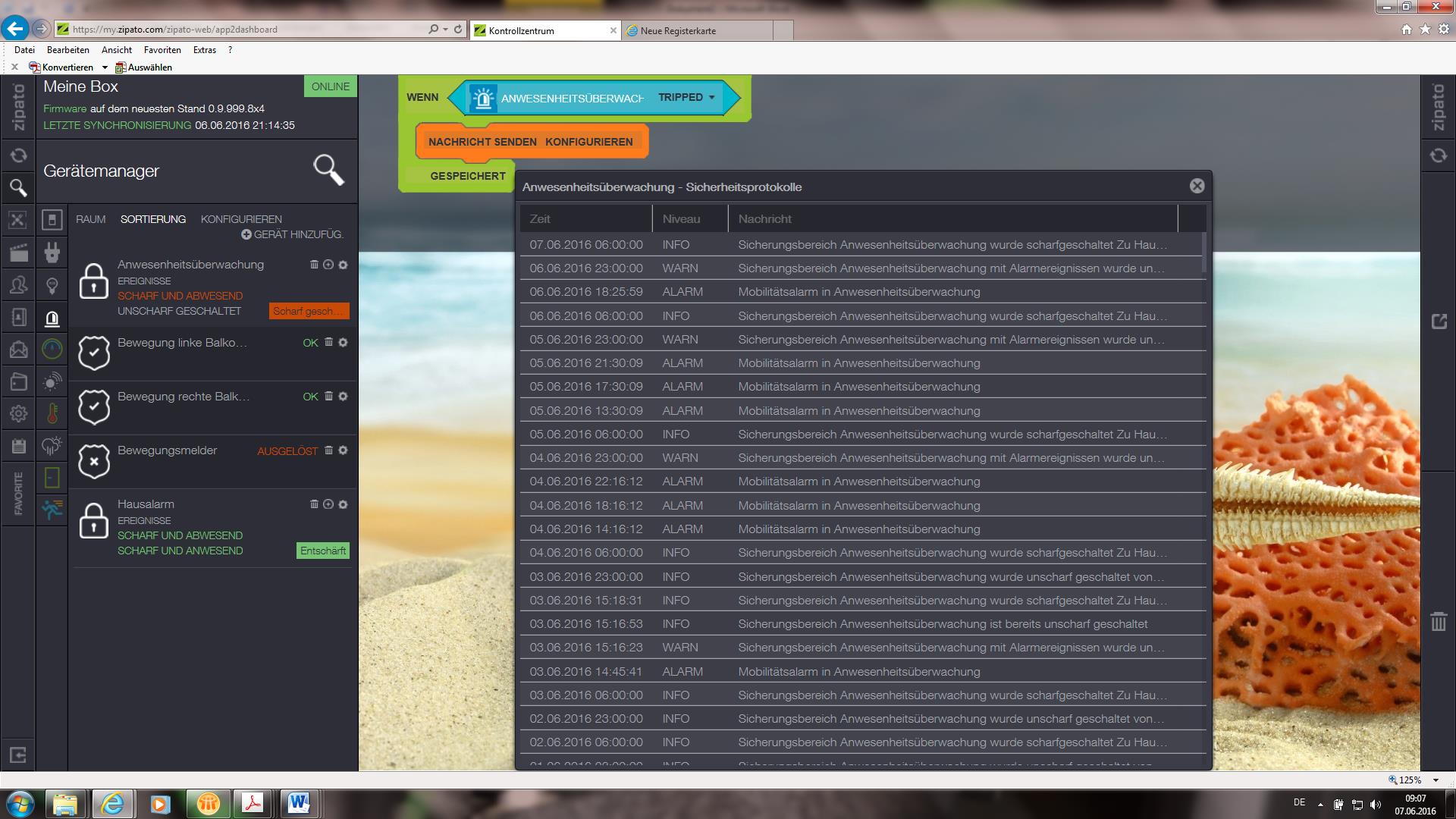Delete Bewegungsmelder using its trash icon
1456x819 pixels.
pyautogui.click(x=329, y=450)
